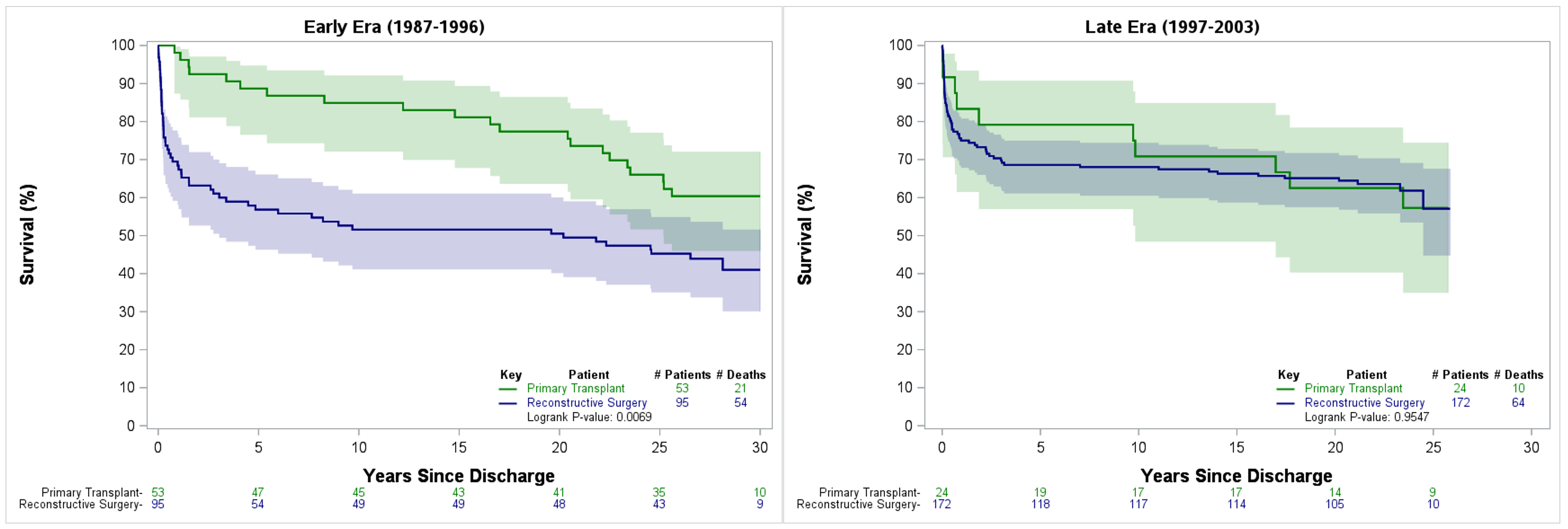Click Reconstructive Surgery row label below Late Era chart
The image size is (1568, 529).
858,504
